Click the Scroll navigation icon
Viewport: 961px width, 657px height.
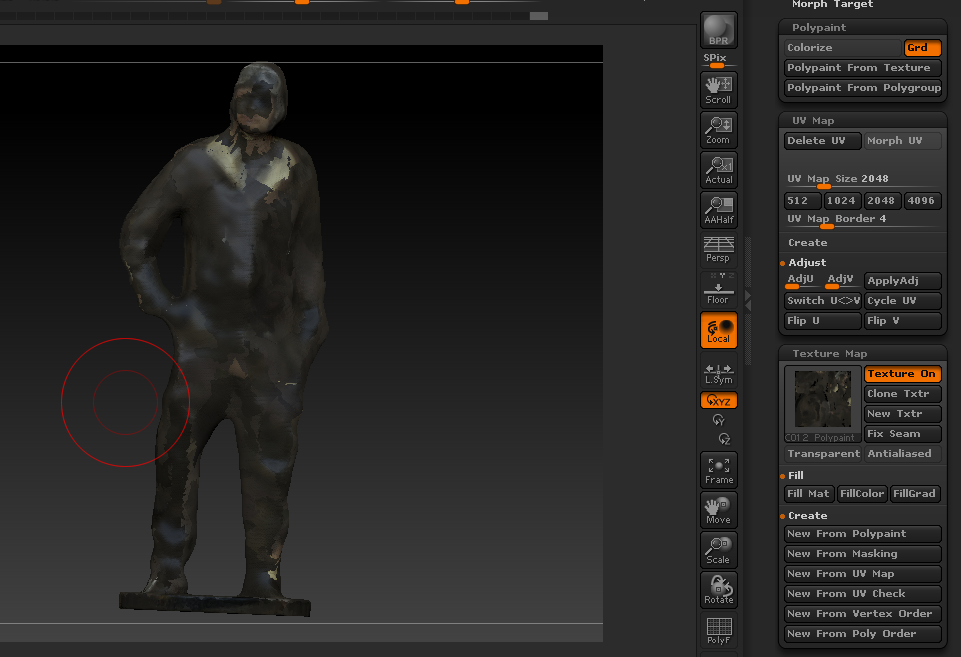pos(718,90)
